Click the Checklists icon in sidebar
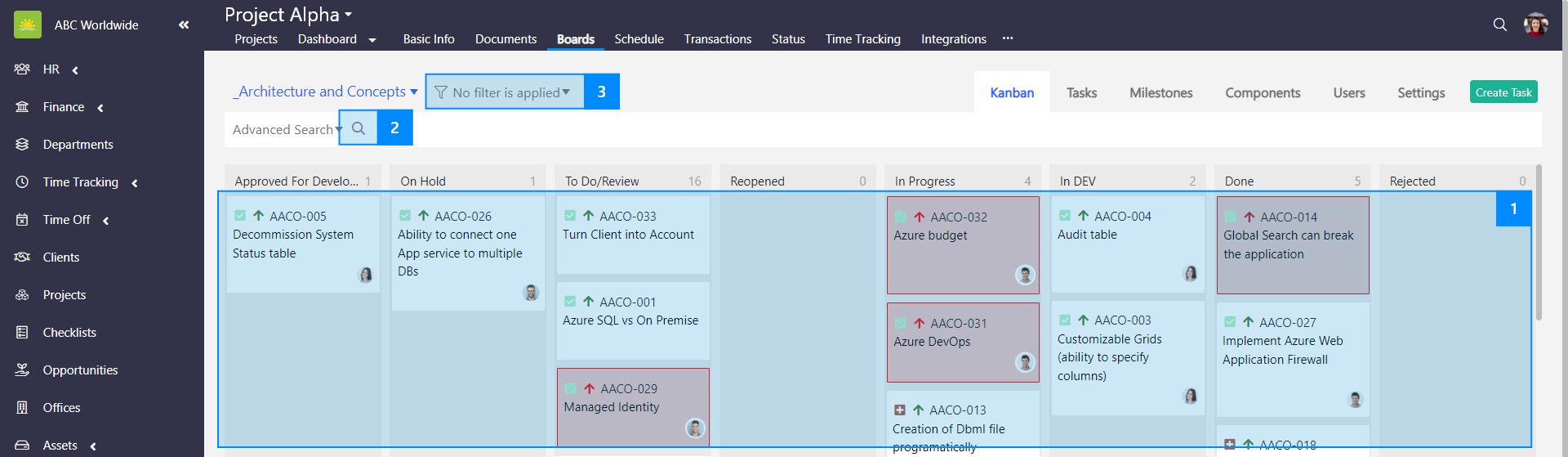This screenshot has width=1568, height=457. coord(22,333)
